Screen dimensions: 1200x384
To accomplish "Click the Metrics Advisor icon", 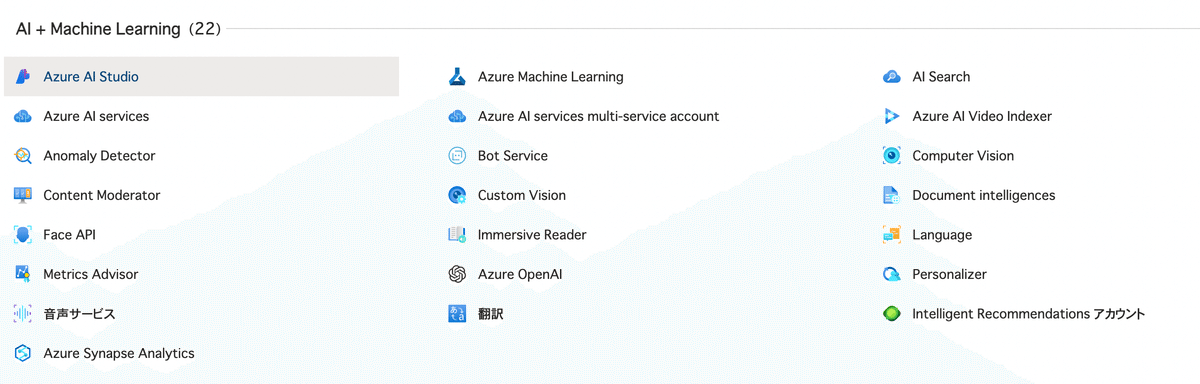I will [23, 274].
